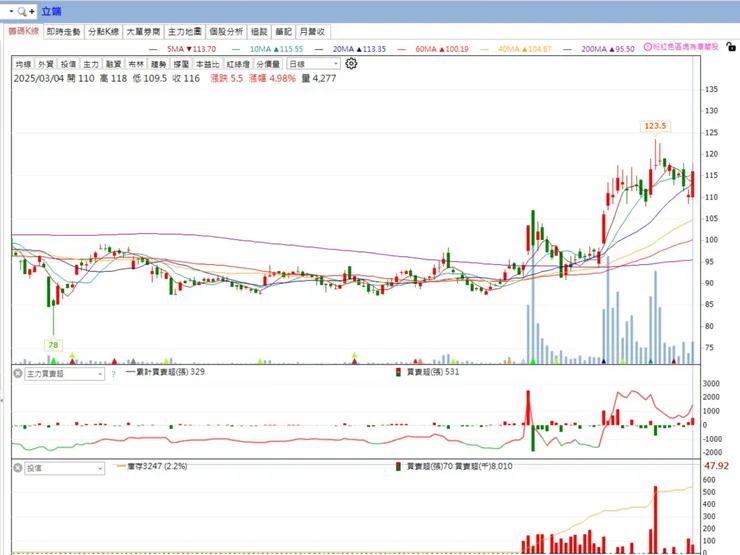Click the pink info circle icon in legend

coord(648,47)
